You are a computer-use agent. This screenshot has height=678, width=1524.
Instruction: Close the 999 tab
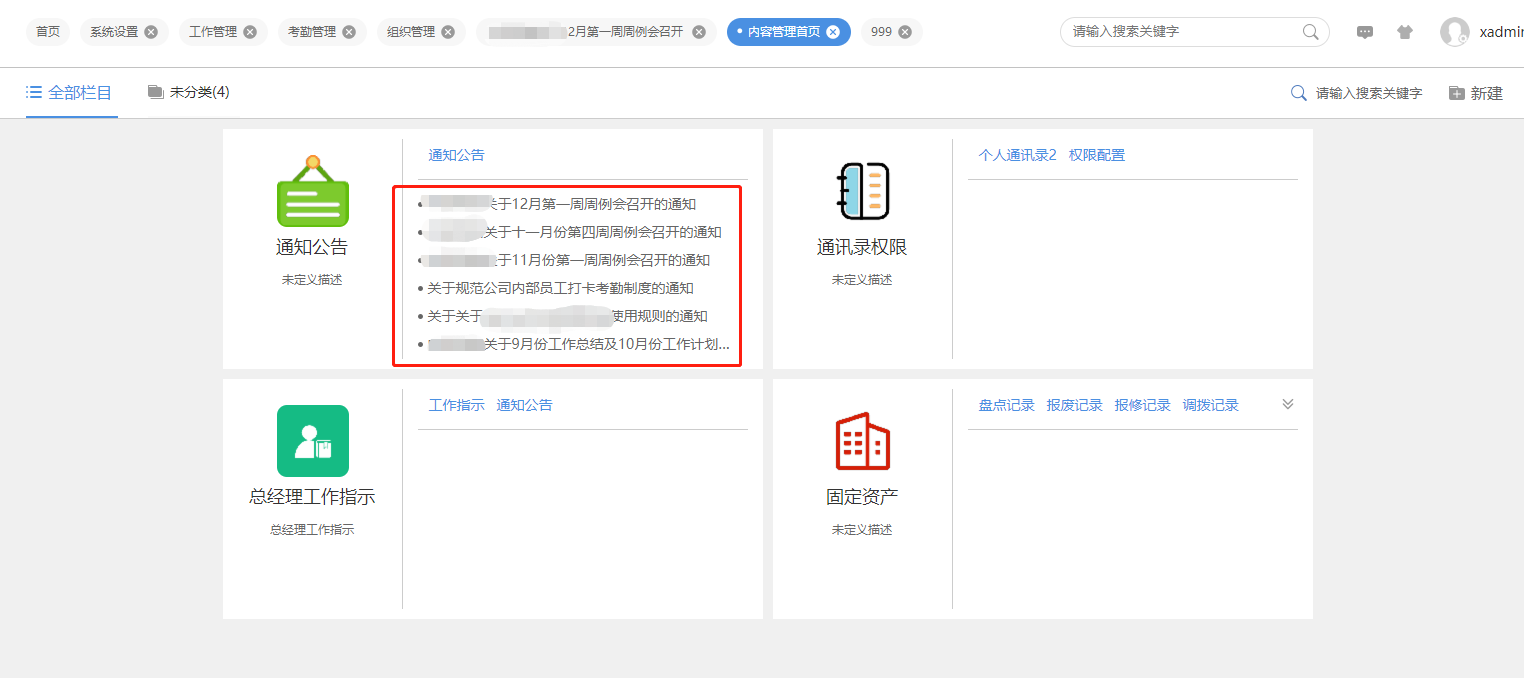pos(905,32)
